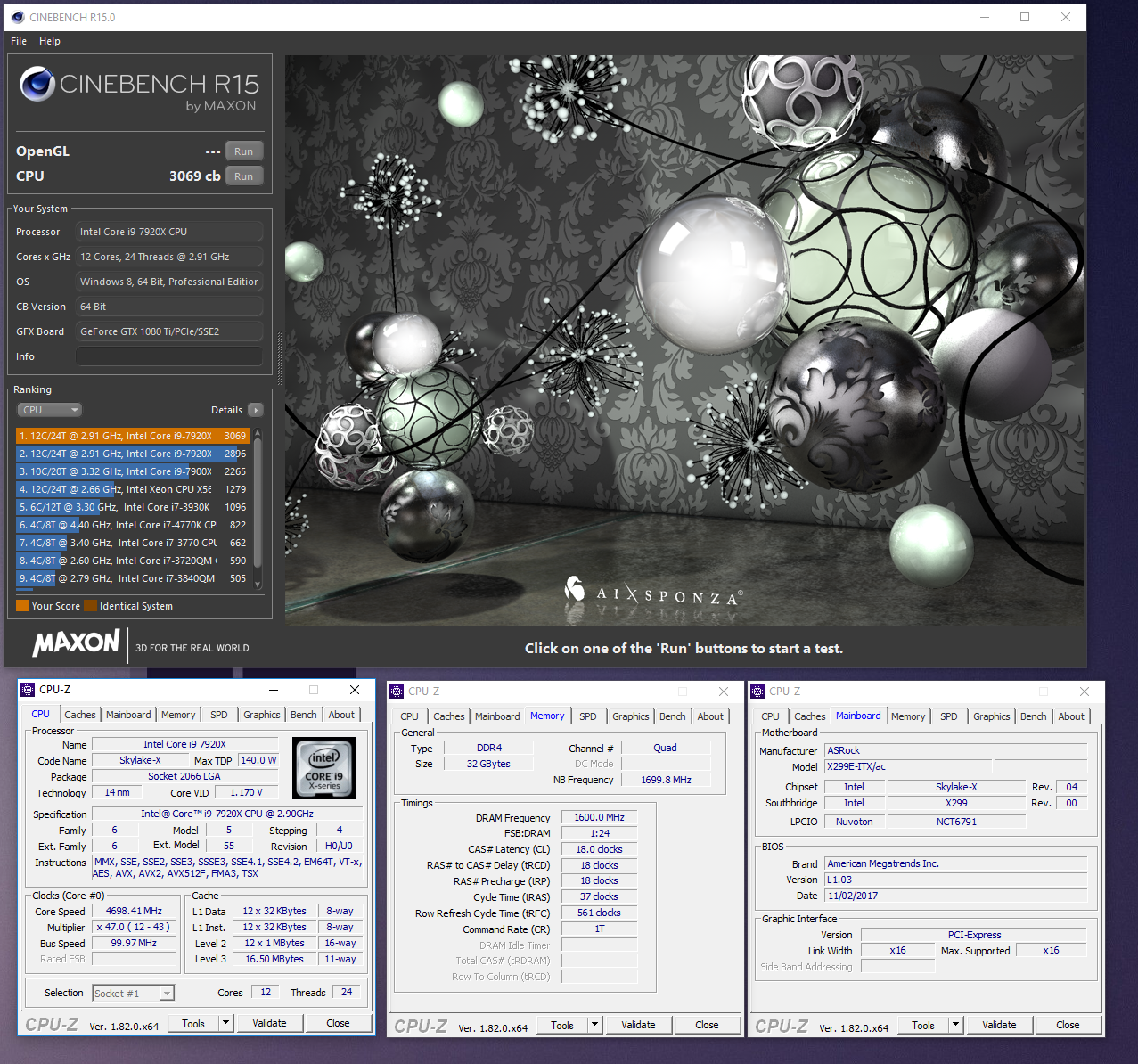Select ranking row 1 with score 3069

133,436
